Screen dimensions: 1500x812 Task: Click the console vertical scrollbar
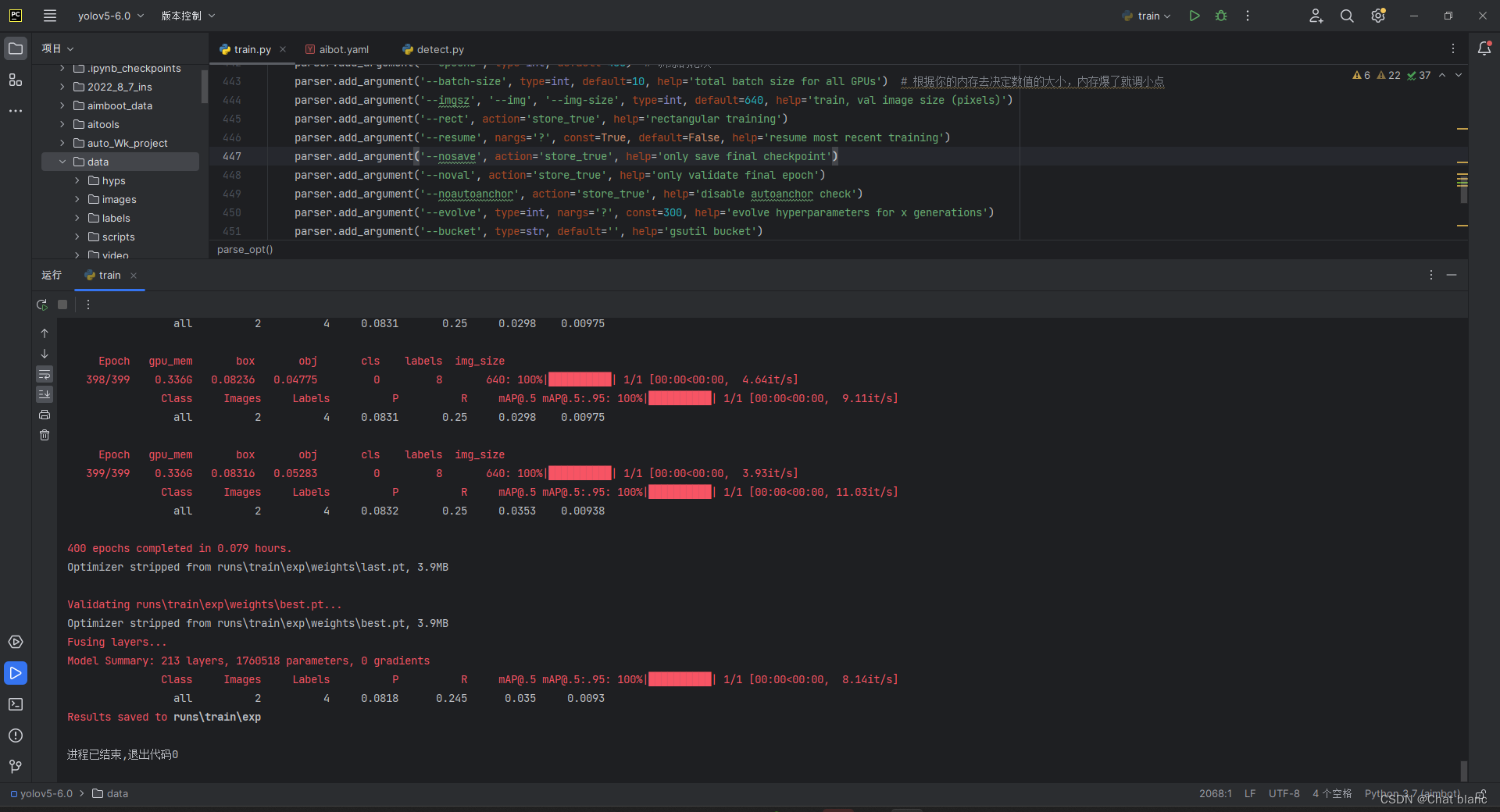tap(1463, 770)
